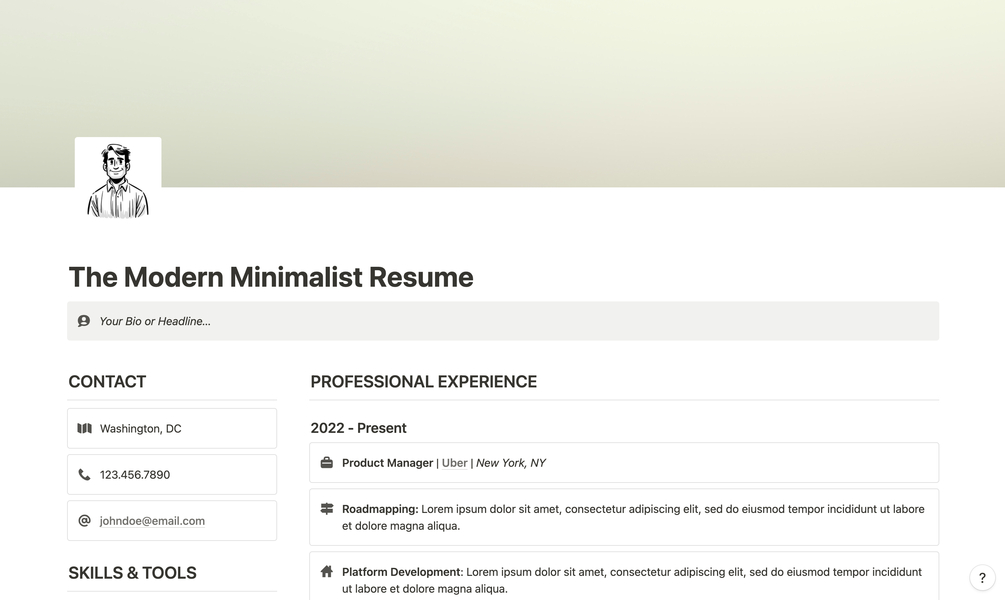Open the help question mark button
Viewport: 1005px width, 600px height.
point(982,578)
